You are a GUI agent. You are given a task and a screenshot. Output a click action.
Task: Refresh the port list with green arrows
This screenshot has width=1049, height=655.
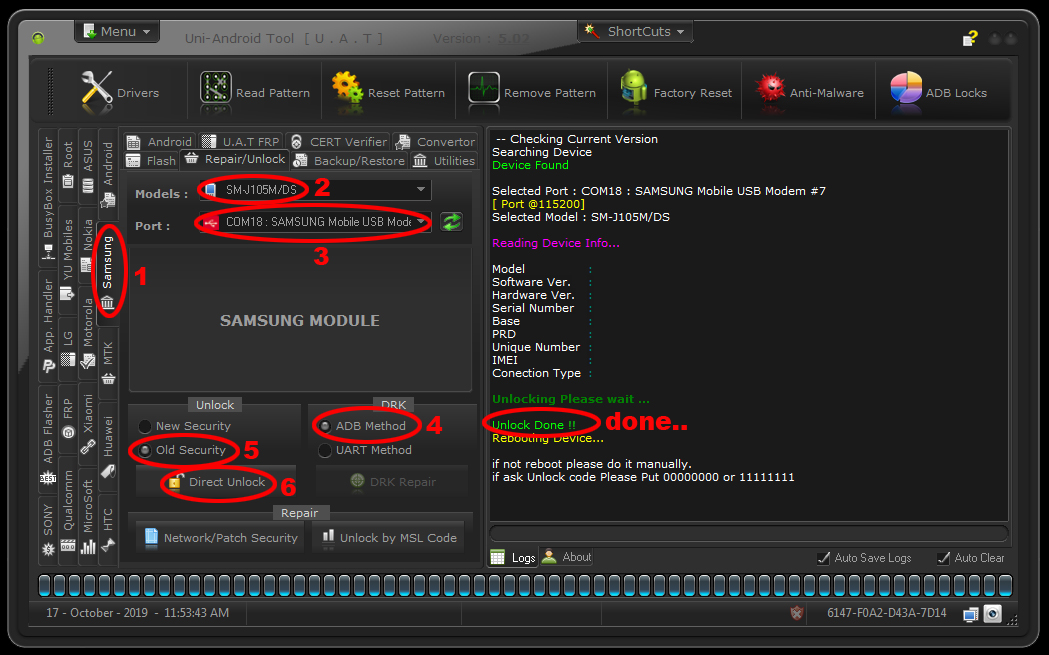tap(452, 222)
